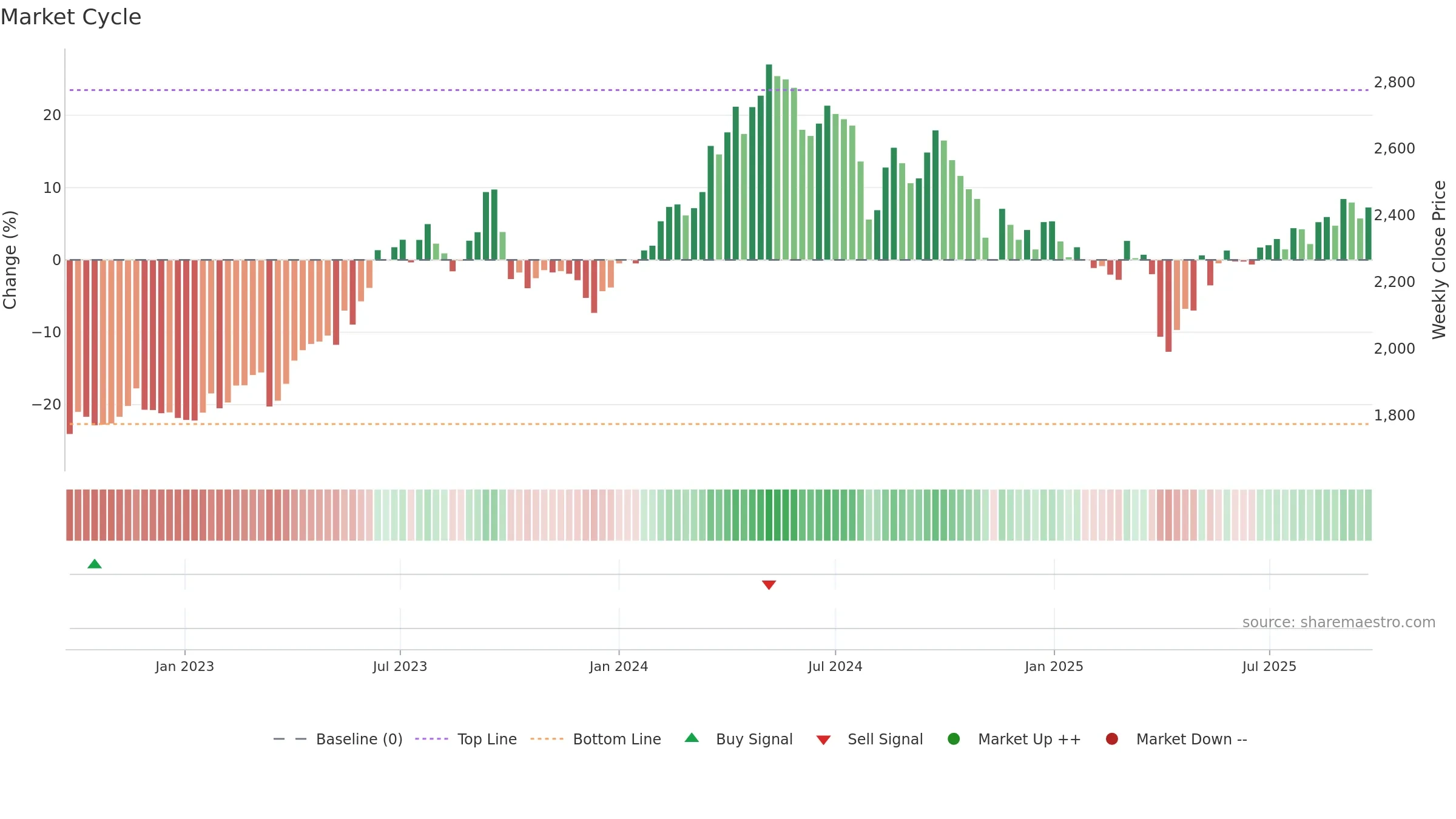Click the source: sharemaestro.com text
This screenshot has height=819, width=1456.
click(x=1339, y=622)
